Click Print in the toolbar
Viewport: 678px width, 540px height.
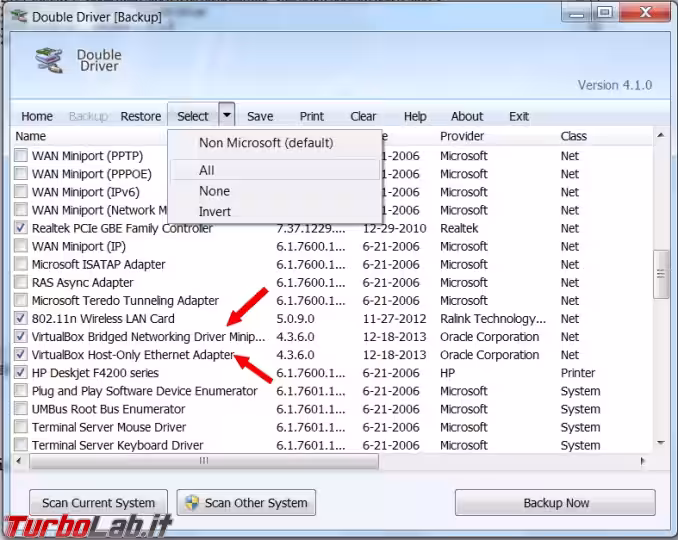coord(311,116)
